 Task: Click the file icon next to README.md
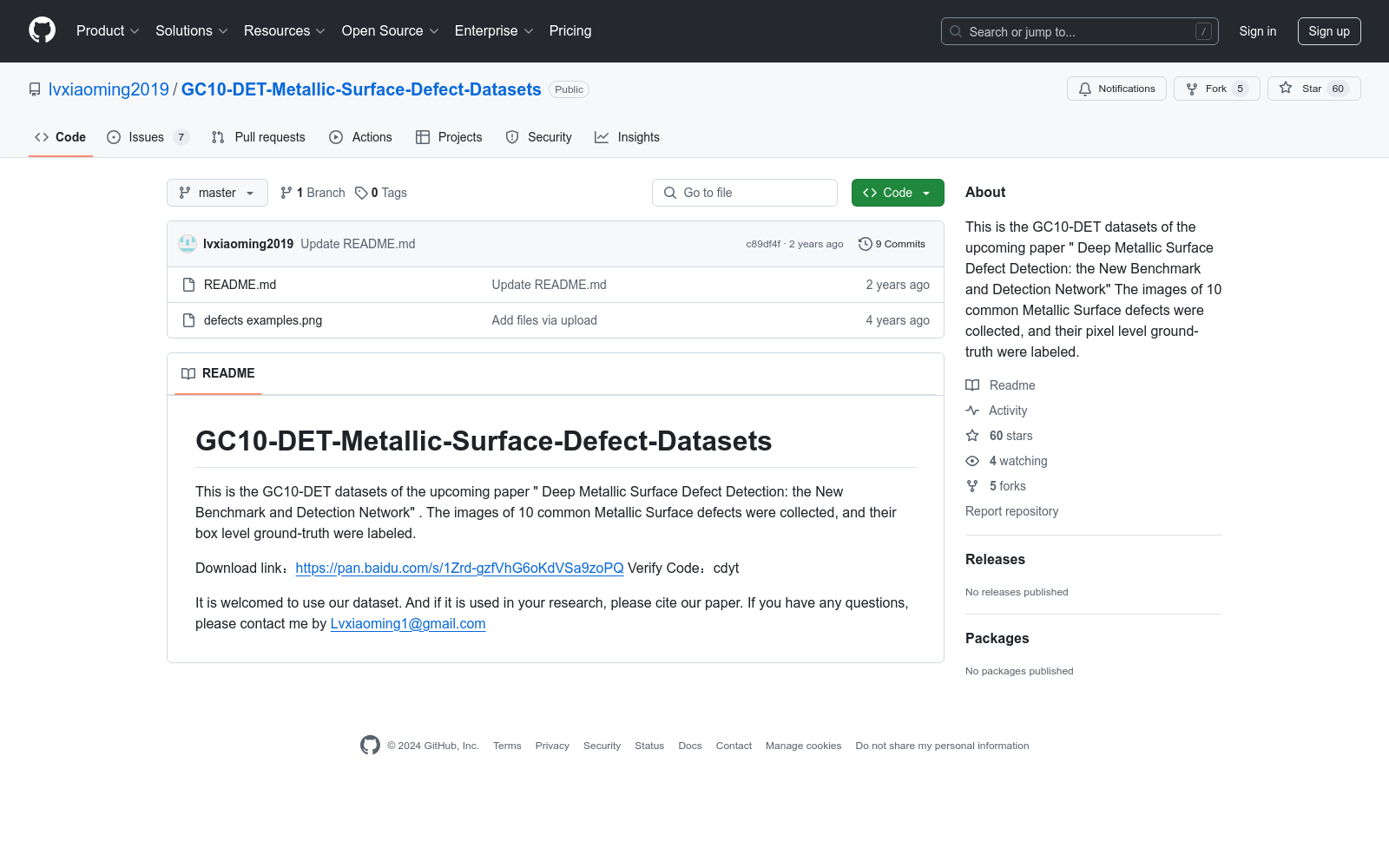point(188,285)
